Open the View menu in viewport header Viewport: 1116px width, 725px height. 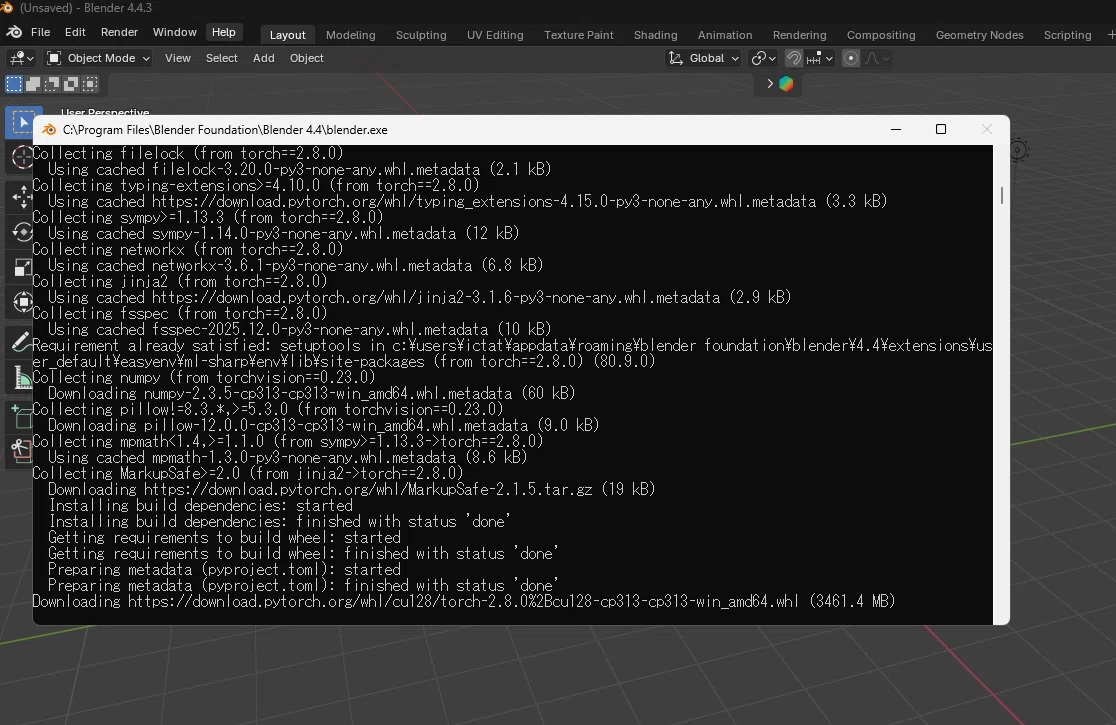pyautogui.click(x=177, y=58)
